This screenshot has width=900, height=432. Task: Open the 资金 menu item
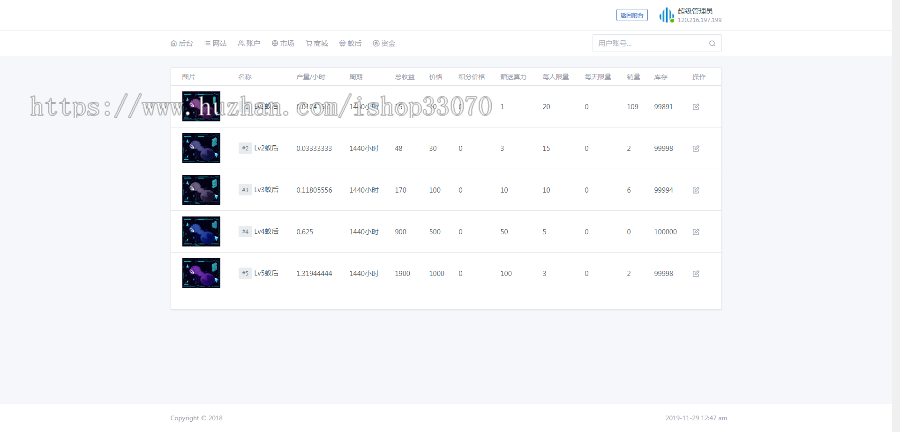point(384,43)
